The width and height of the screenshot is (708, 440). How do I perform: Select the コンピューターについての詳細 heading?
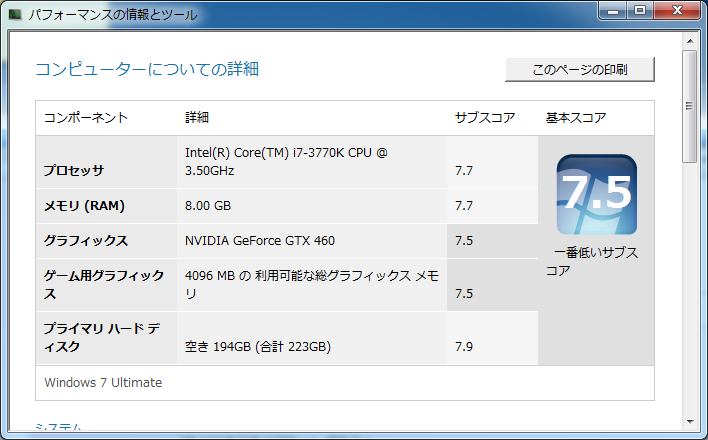click(147, 69)
